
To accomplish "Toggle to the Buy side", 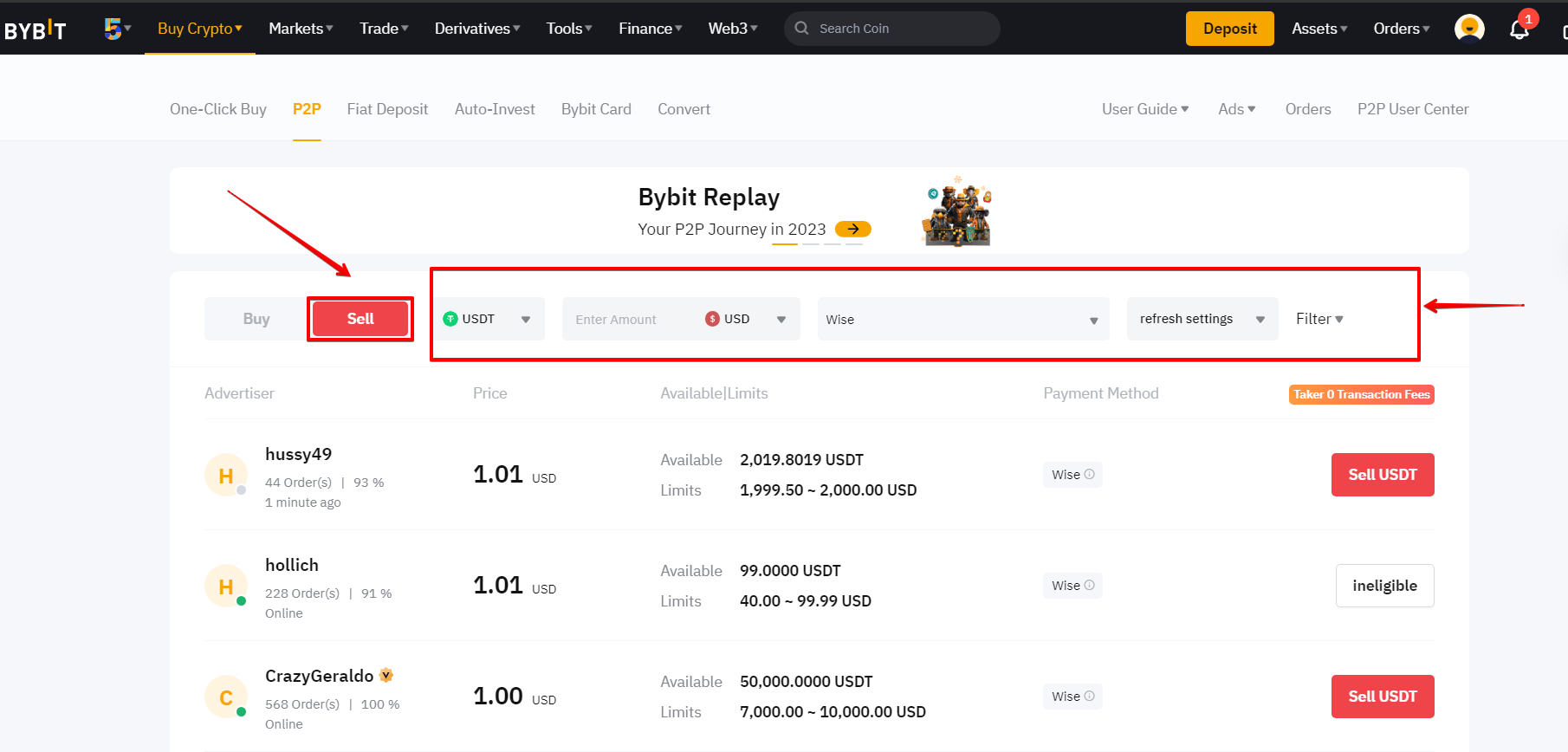I will 256,319.
